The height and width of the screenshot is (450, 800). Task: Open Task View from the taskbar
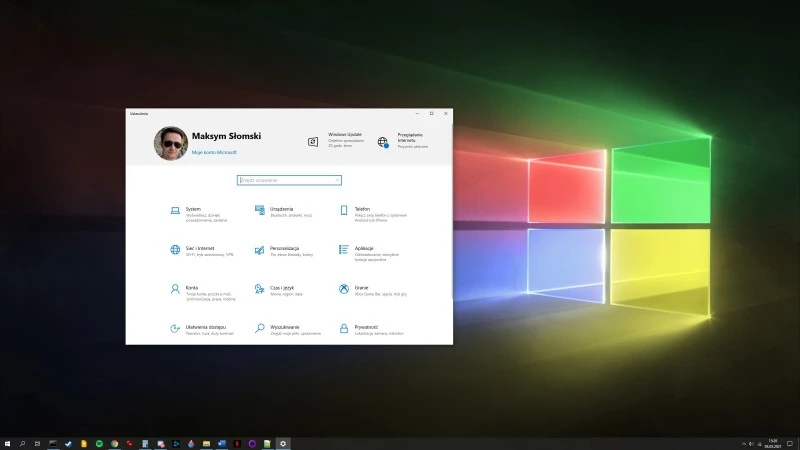[37, 444]
